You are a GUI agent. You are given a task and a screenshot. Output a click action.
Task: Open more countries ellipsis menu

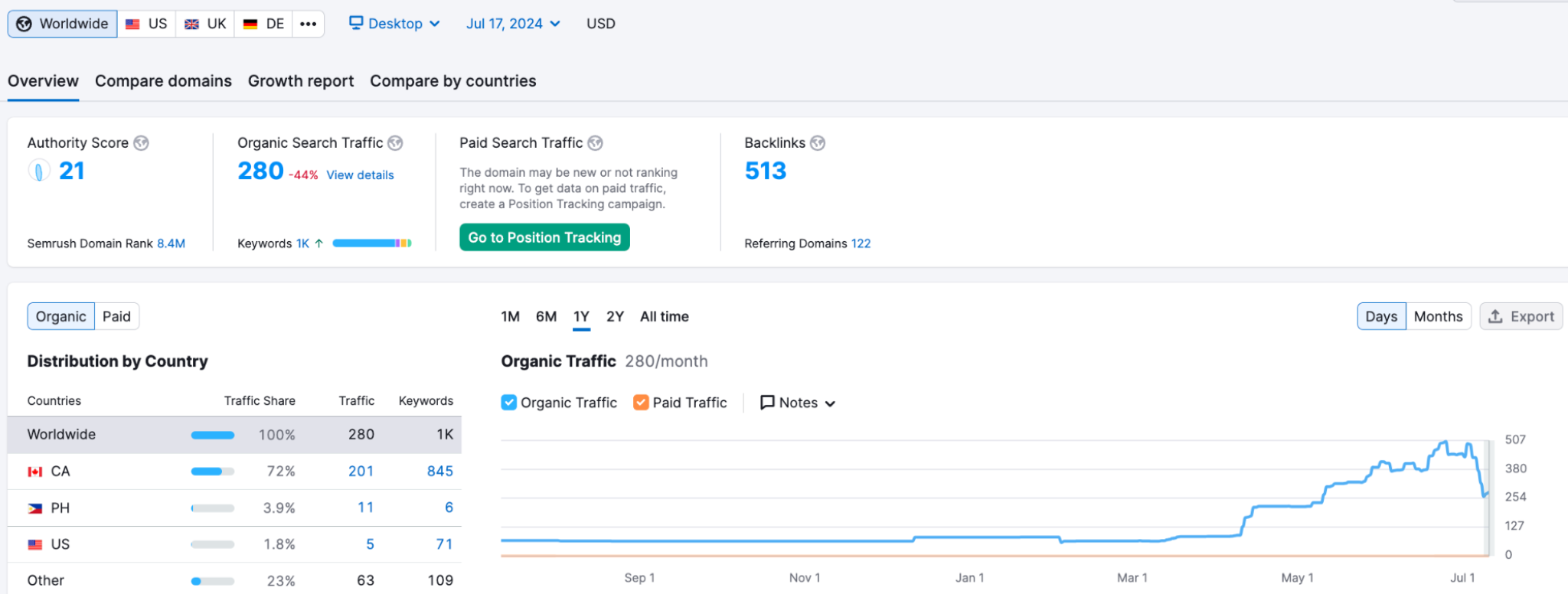click(x=308, y=24)
